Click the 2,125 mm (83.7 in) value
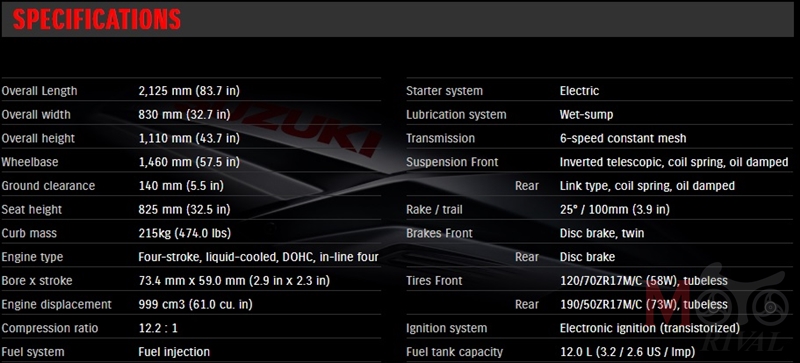Image resolution: width=800 pixels, height=363 pixels. pos(189,91)
